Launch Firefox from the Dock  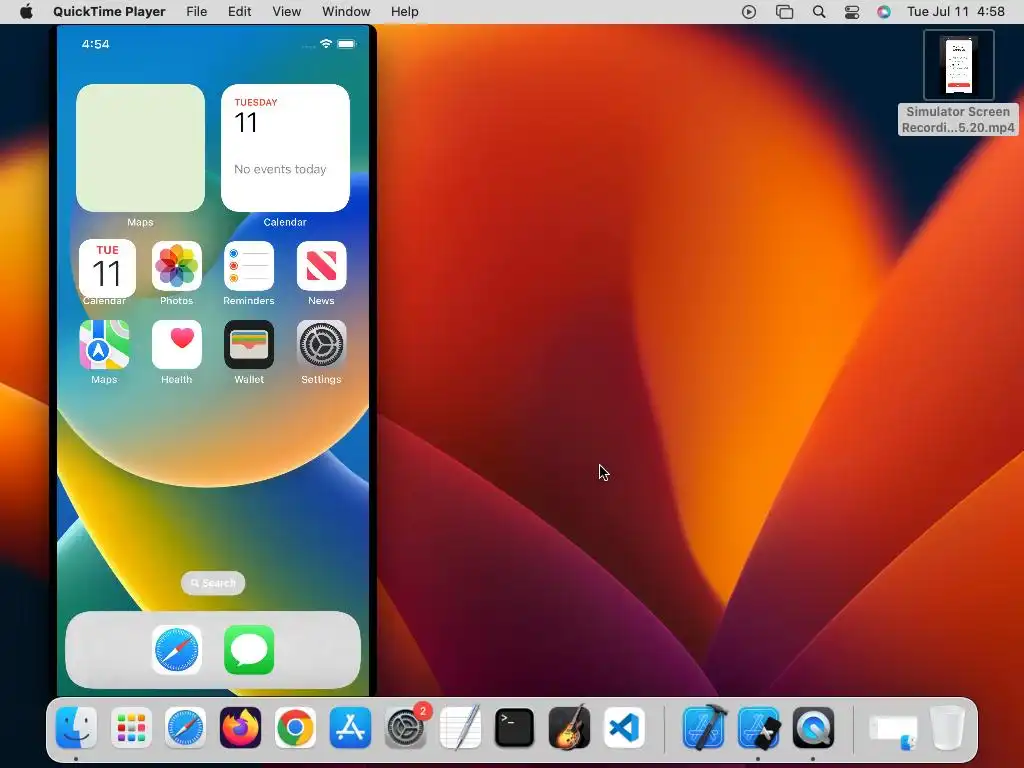pos(240,728)
